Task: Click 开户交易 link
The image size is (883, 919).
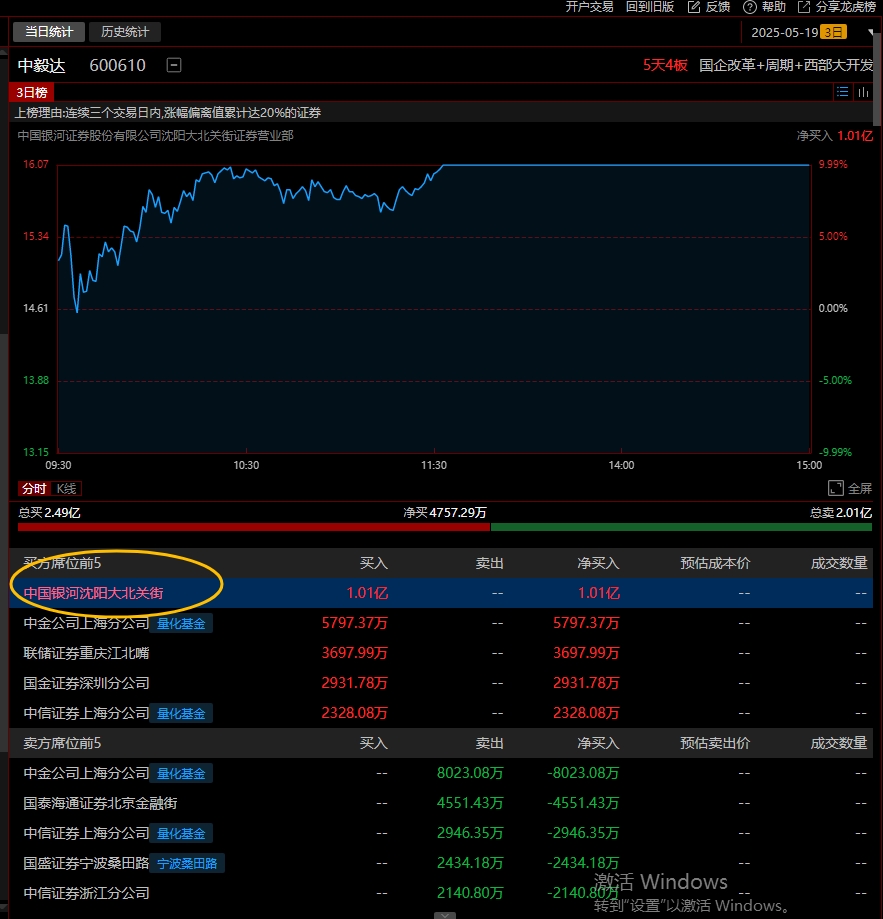Action: [x=589, y=7]
